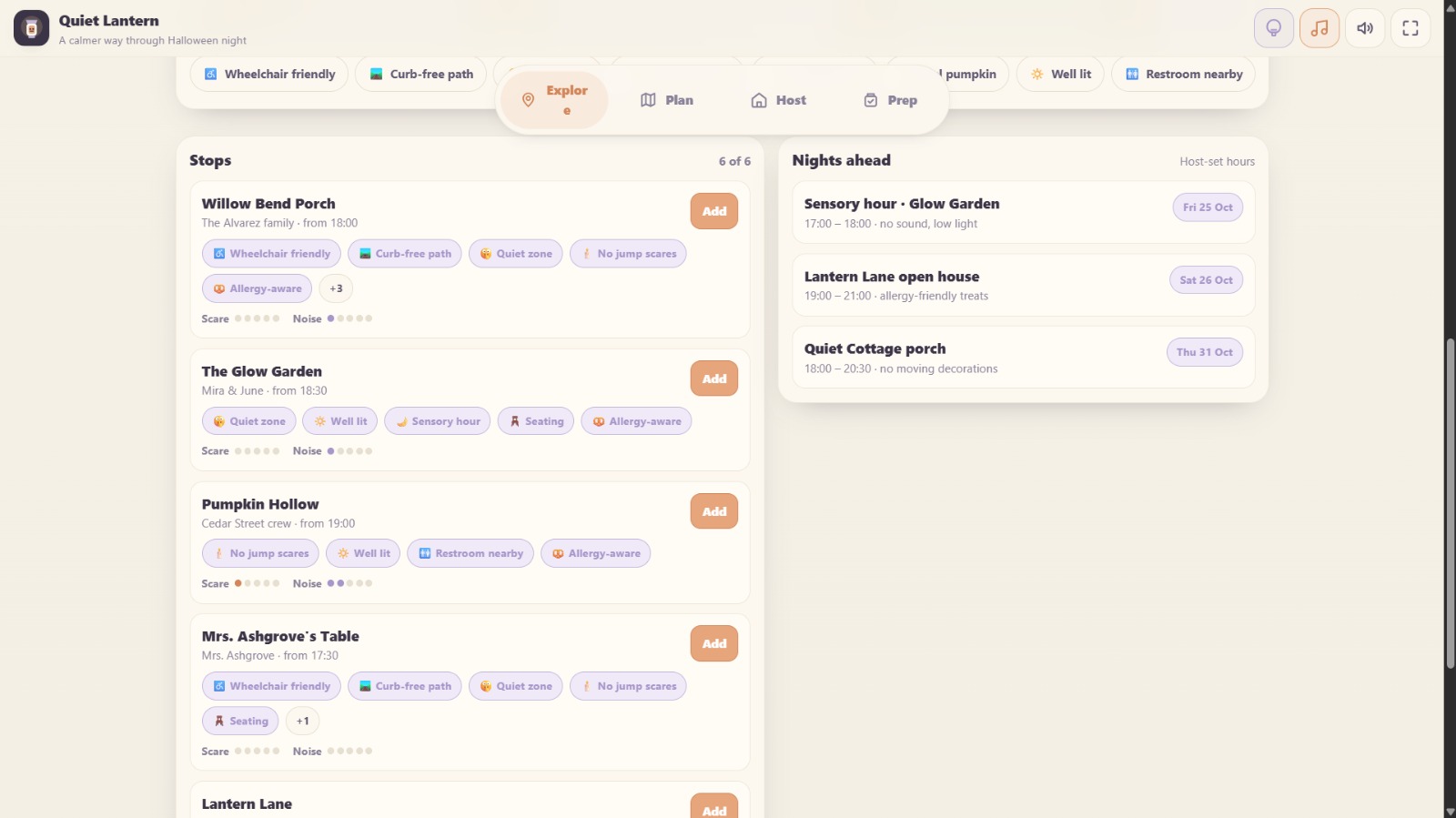
Task: Switch to the Prep tab
Action: point(890,100)
